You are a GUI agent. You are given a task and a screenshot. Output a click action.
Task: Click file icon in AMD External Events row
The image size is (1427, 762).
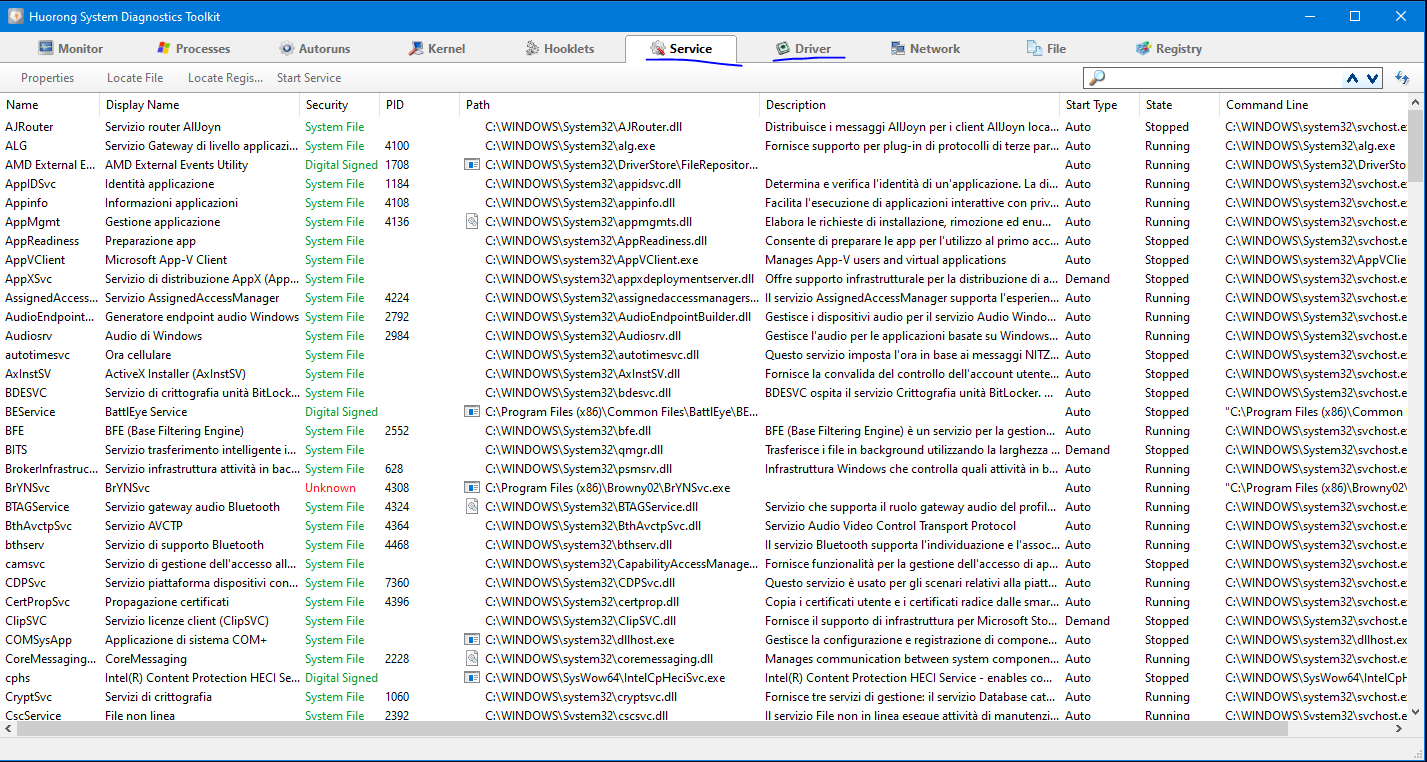(473, 165)
